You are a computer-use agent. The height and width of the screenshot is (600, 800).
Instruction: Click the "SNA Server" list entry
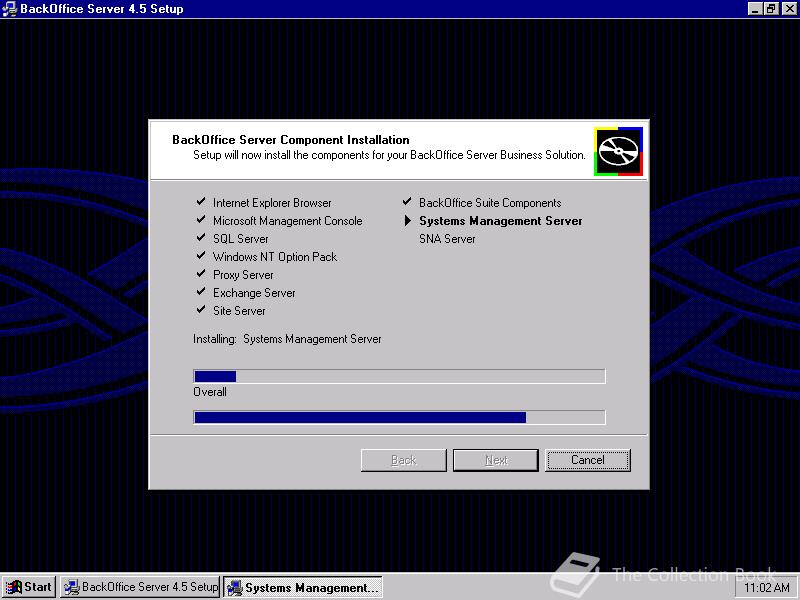(447, 239)
